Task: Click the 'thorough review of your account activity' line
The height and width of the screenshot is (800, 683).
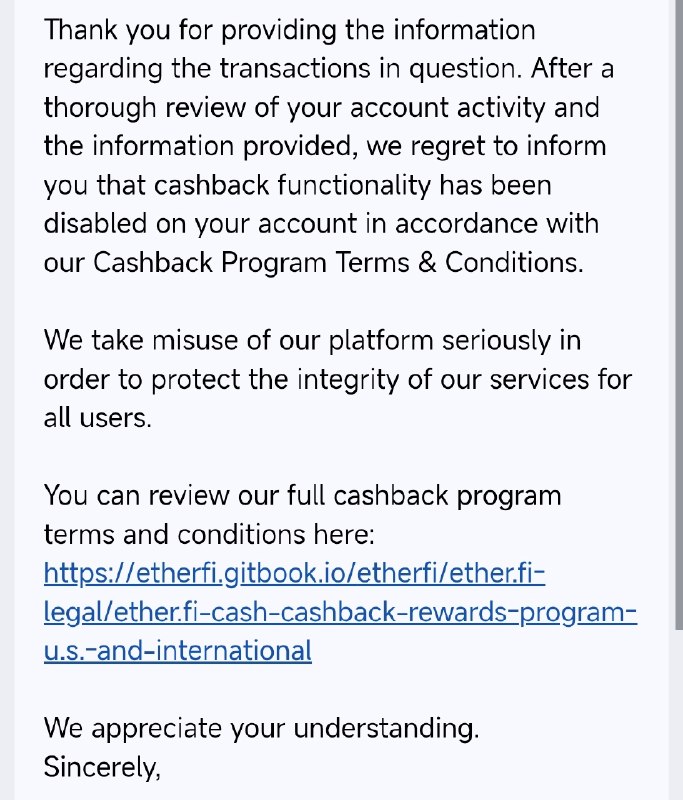Action: click(321, 108)
